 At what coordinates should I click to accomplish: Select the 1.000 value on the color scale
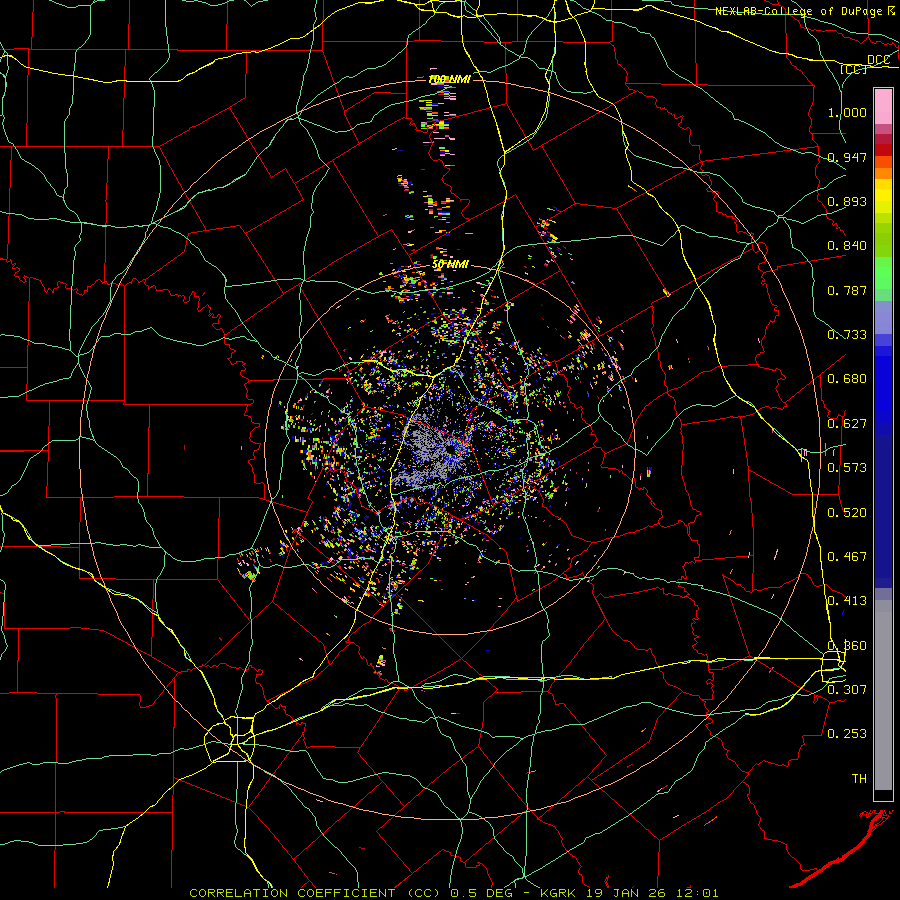point(847,112)
